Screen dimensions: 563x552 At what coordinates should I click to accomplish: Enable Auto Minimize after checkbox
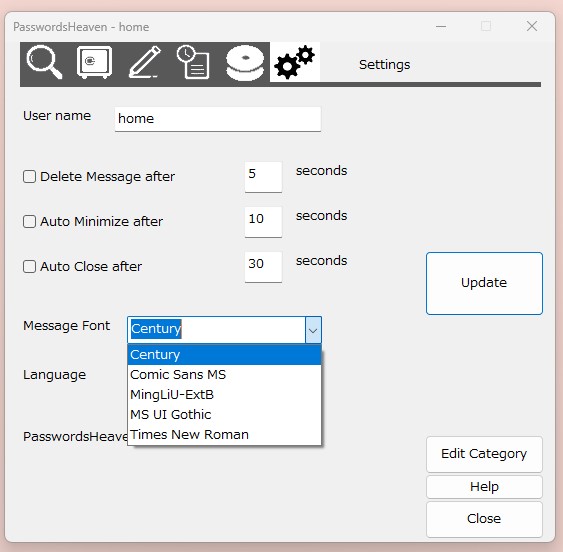[29, 222]
